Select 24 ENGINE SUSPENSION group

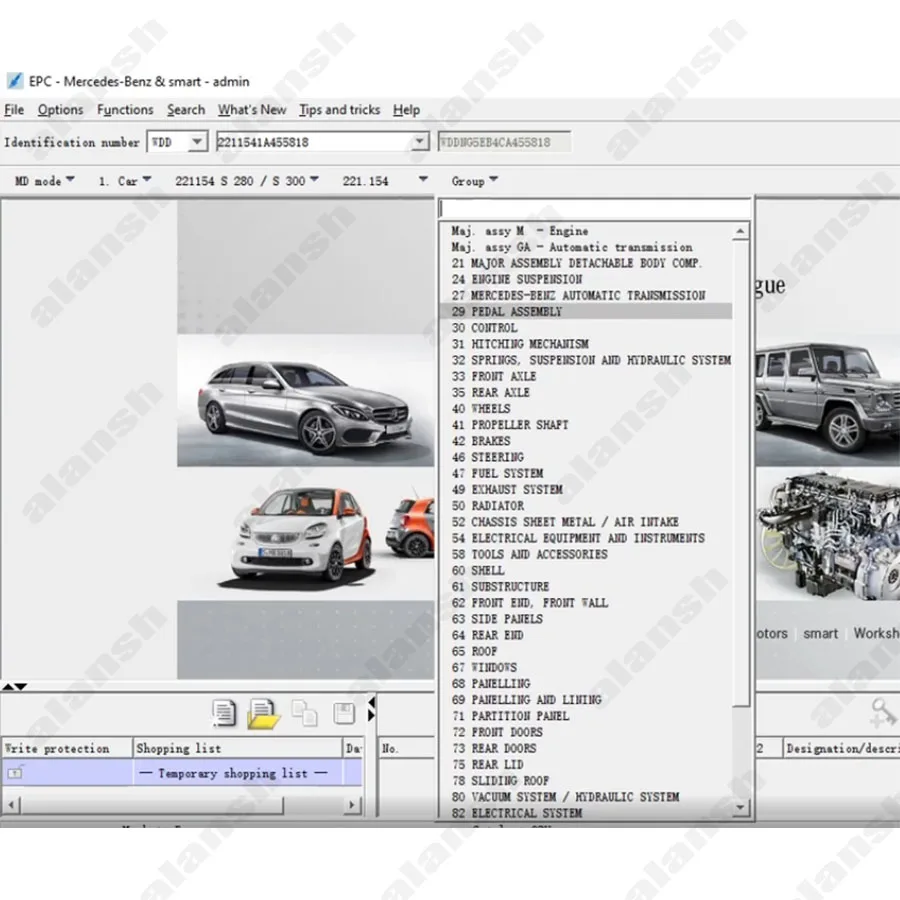[586, 279]
